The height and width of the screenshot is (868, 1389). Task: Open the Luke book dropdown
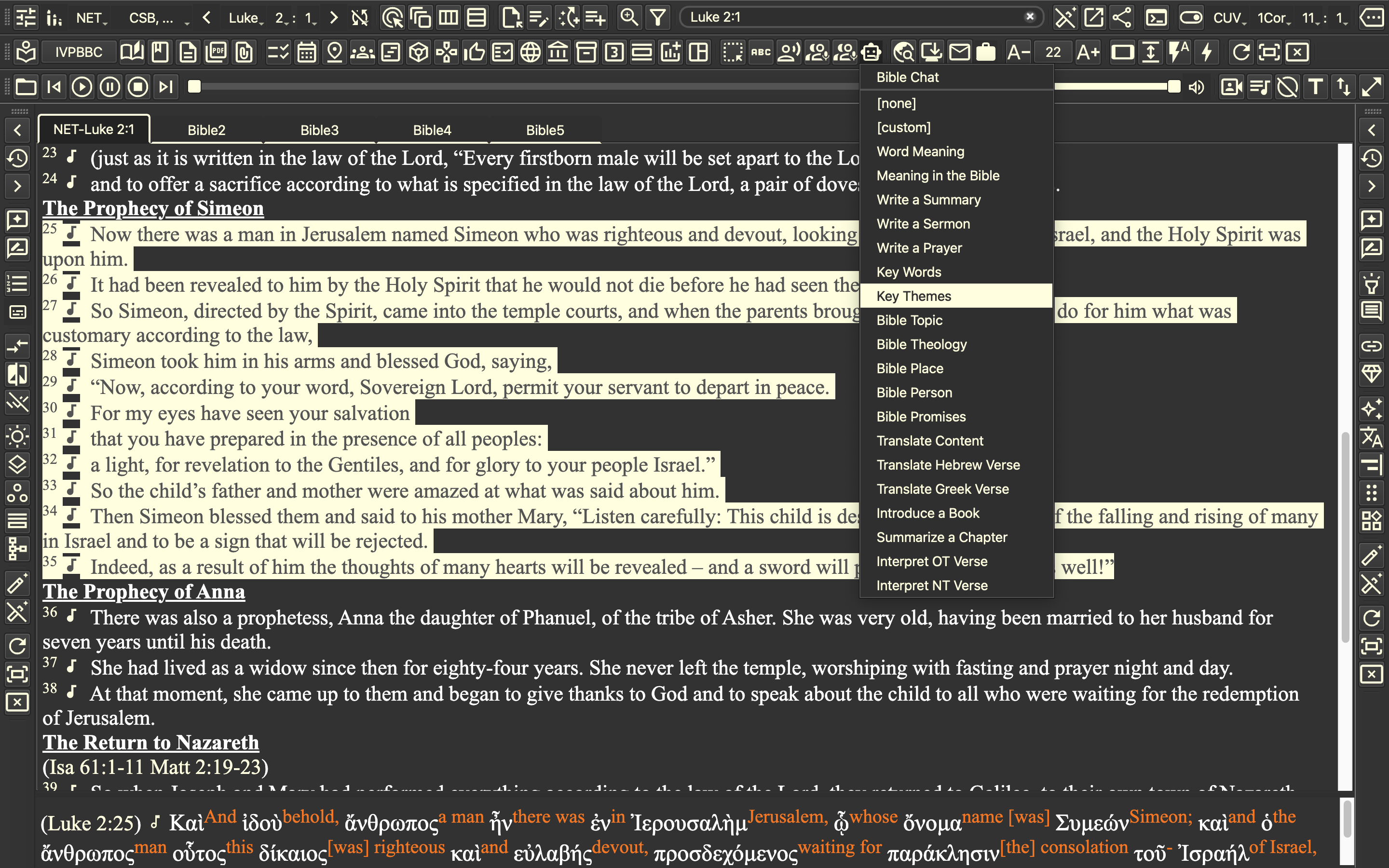pyautogui.click(x=246, y=18)
